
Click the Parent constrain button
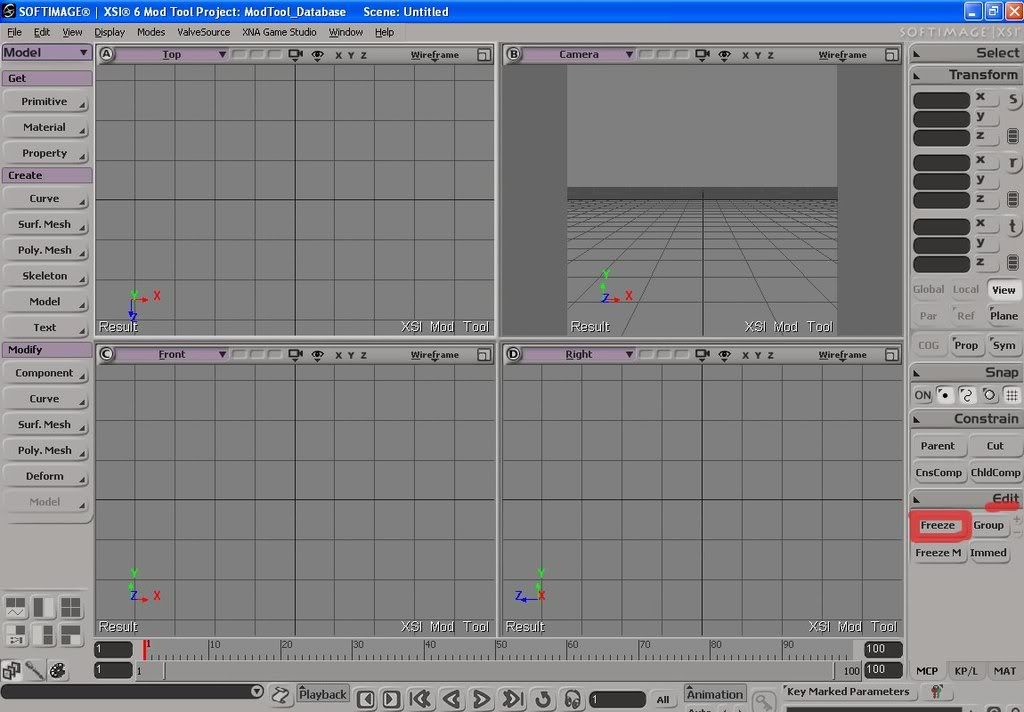(x=938, y=446)
